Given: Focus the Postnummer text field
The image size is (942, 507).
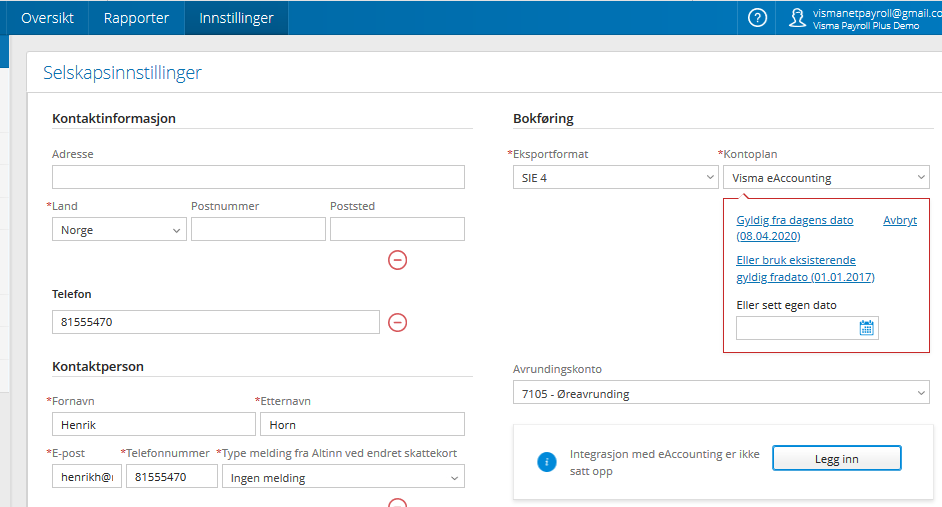Looking at the screenshot, I should click(x=258, y=230).
